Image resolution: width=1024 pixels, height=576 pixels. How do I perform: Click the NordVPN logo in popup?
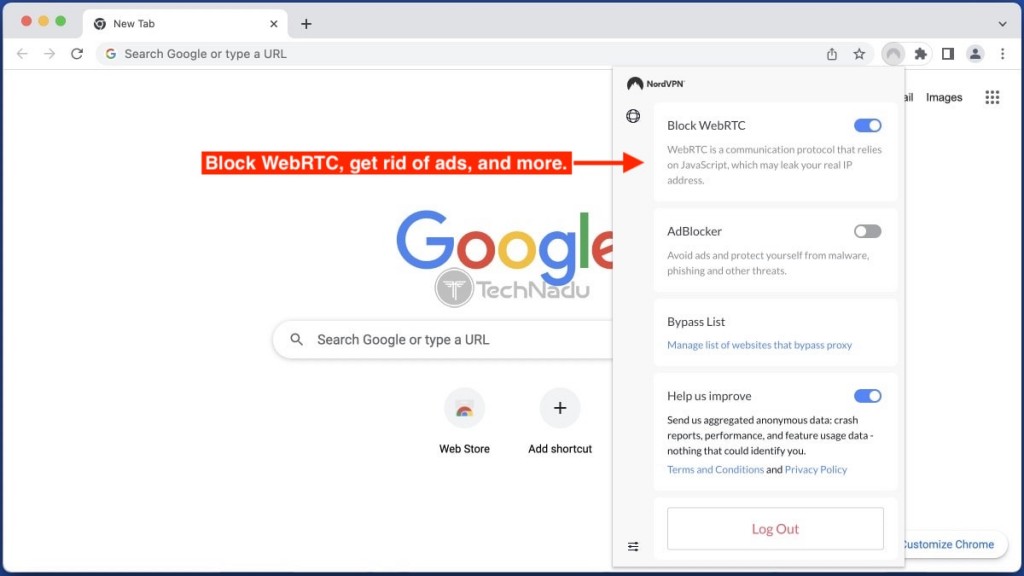(x=655, y=84)
